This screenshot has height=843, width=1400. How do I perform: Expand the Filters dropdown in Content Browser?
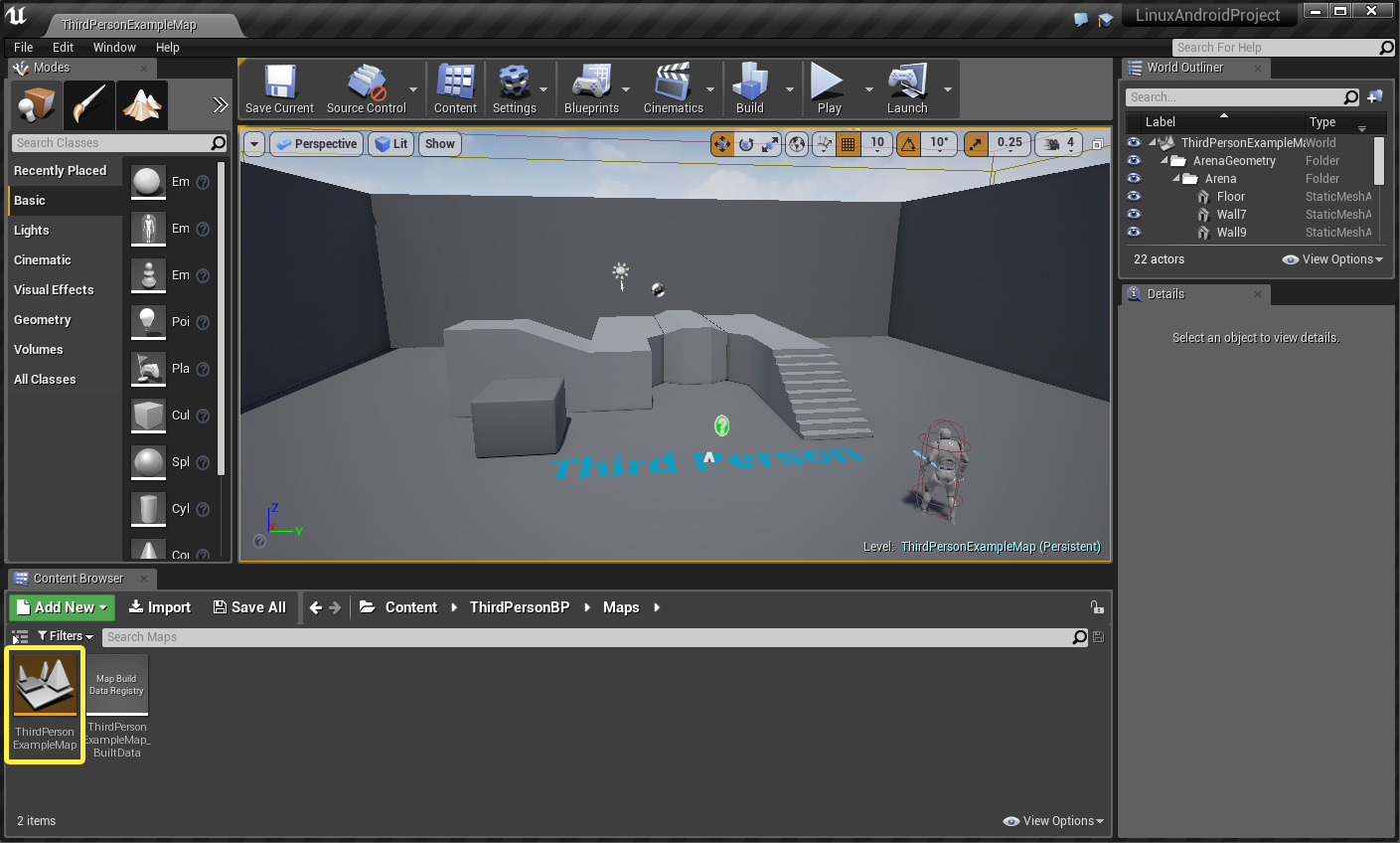click(x=66, y=636)
